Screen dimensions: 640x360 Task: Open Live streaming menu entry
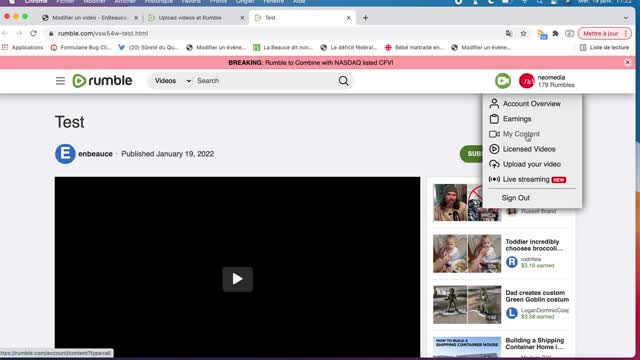coord(527,179)
